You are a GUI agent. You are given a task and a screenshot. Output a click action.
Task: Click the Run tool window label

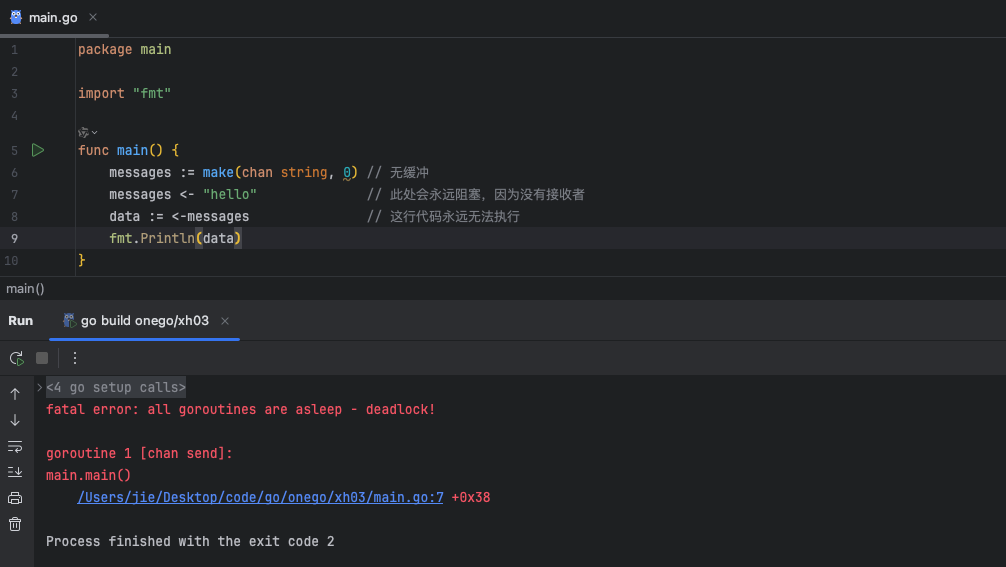point(21,321)
